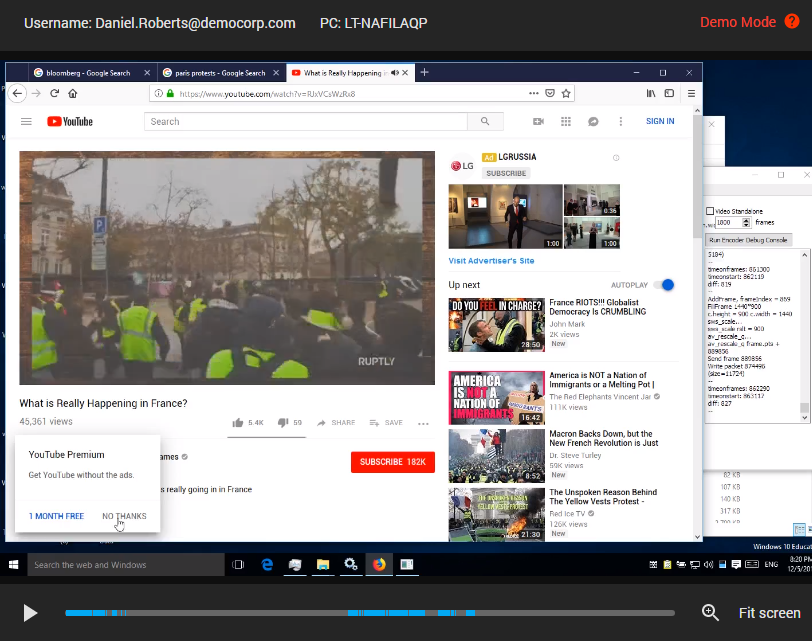Click the frames spinner arrows in encoder window
Image resolution: width=812 pixels, height=641 pixels.
click(746, 223)
